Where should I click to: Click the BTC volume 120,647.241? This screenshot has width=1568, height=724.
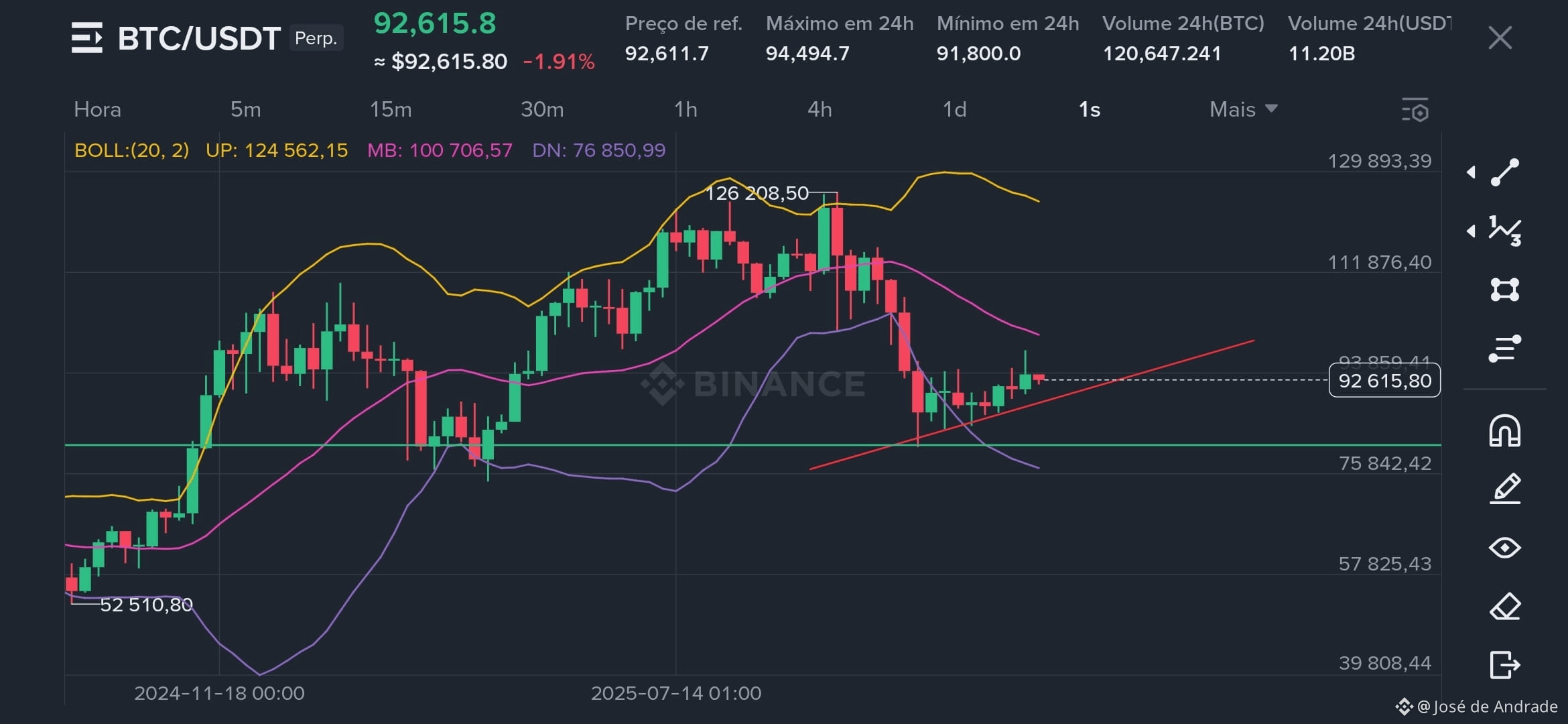click(1162, 53)
